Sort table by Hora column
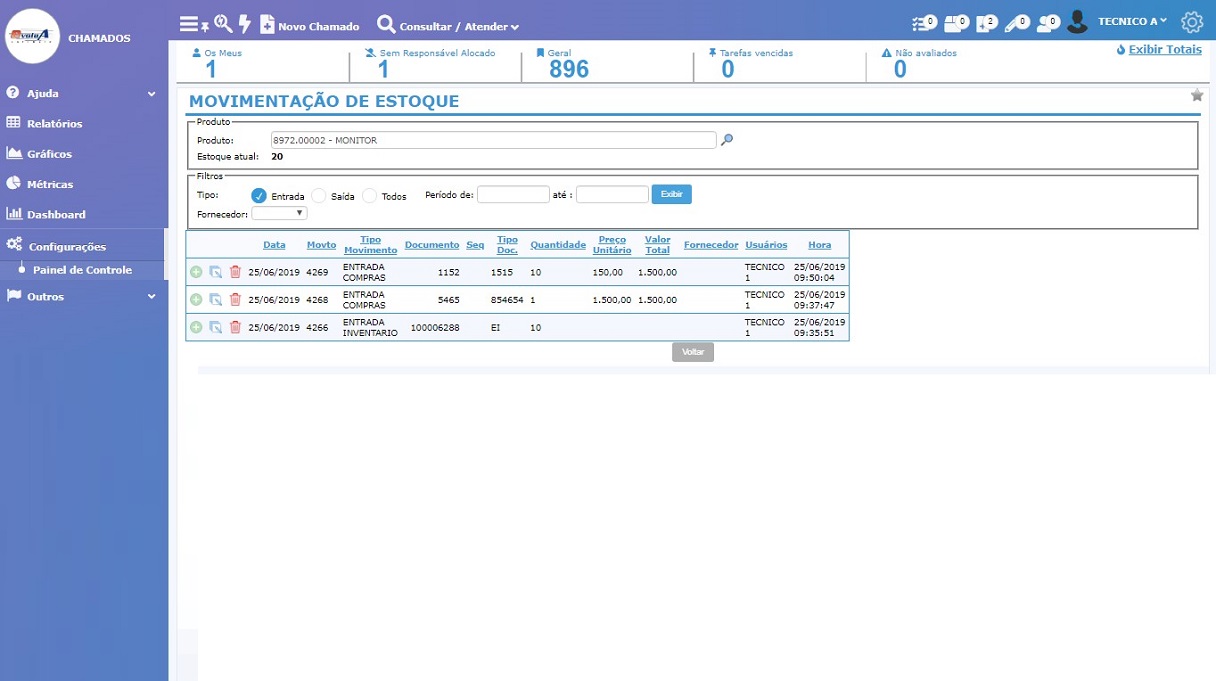 coord(819,245)
